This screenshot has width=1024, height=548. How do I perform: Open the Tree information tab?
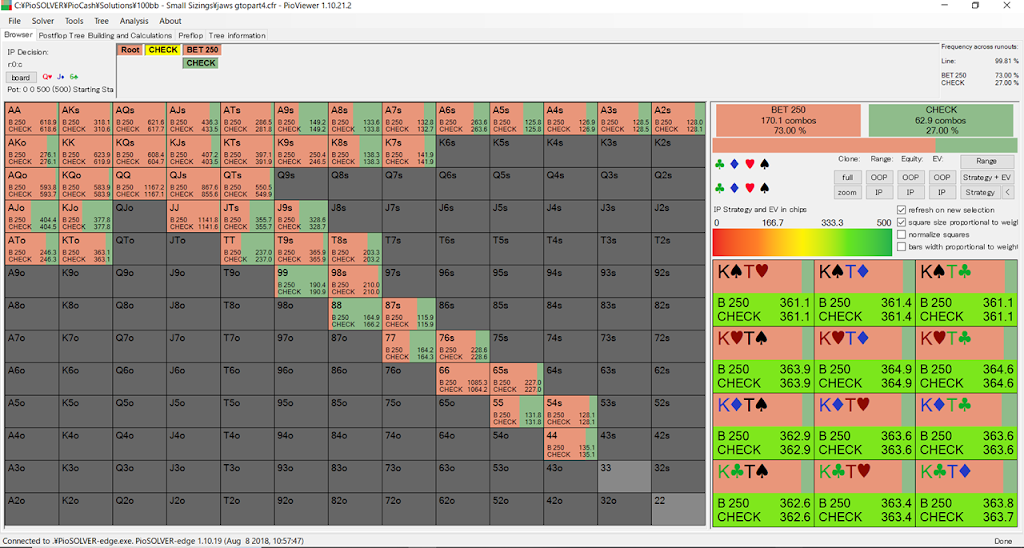coord(237,35)
